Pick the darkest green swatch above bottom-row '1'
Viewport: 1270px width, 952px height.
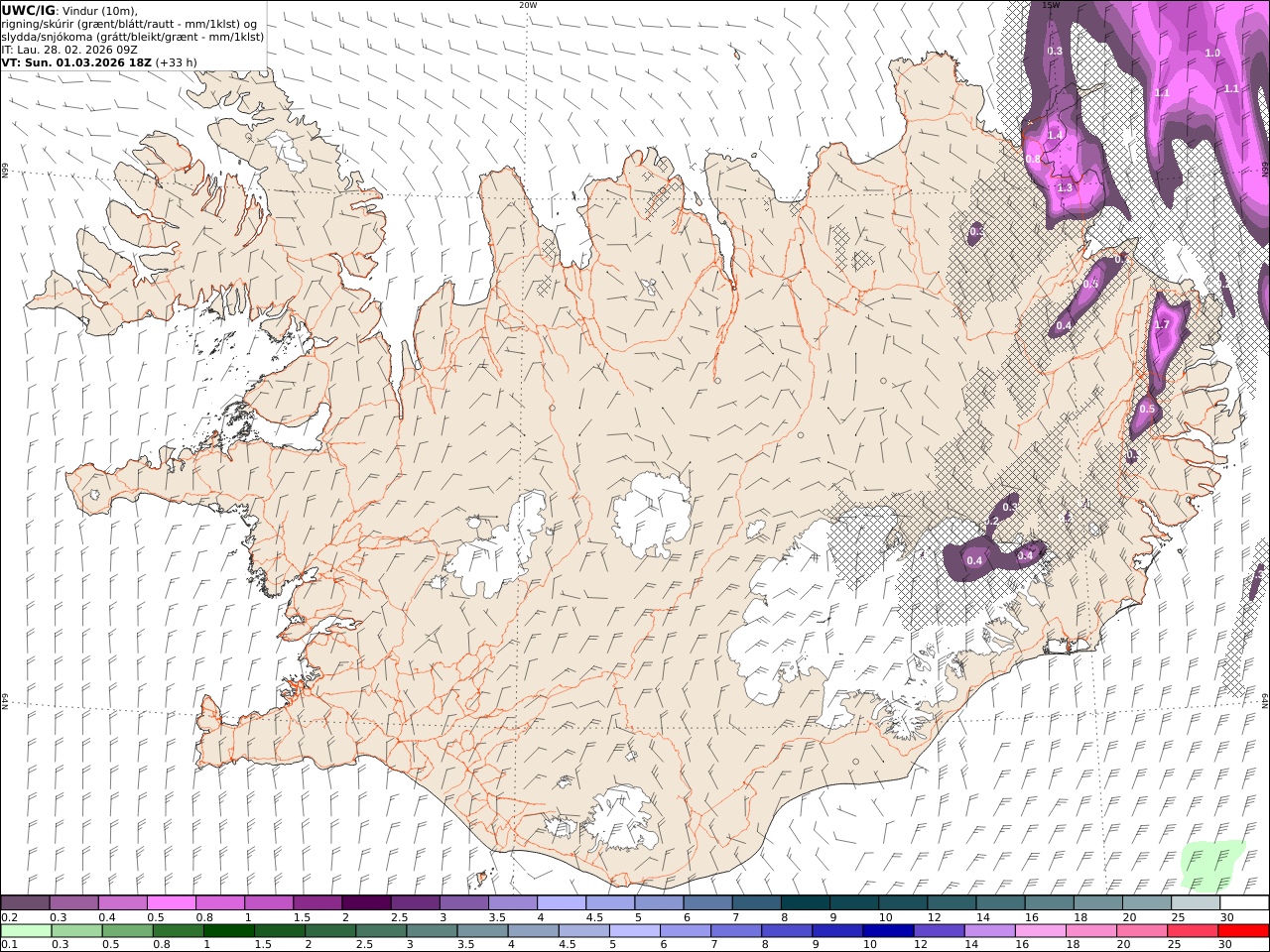click(x=228, y=930)
